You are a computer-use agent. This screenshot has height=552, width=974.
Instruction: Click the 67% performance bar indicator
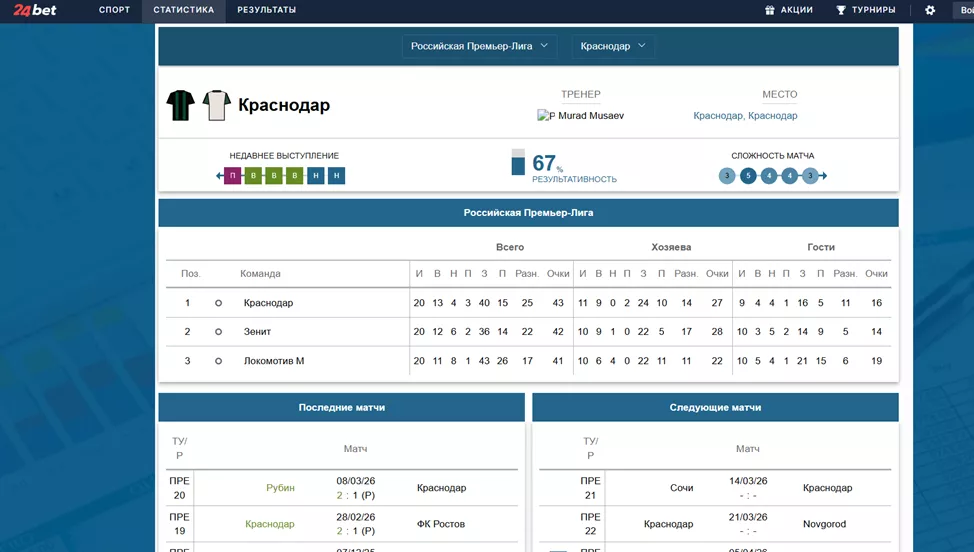point(518,163)
